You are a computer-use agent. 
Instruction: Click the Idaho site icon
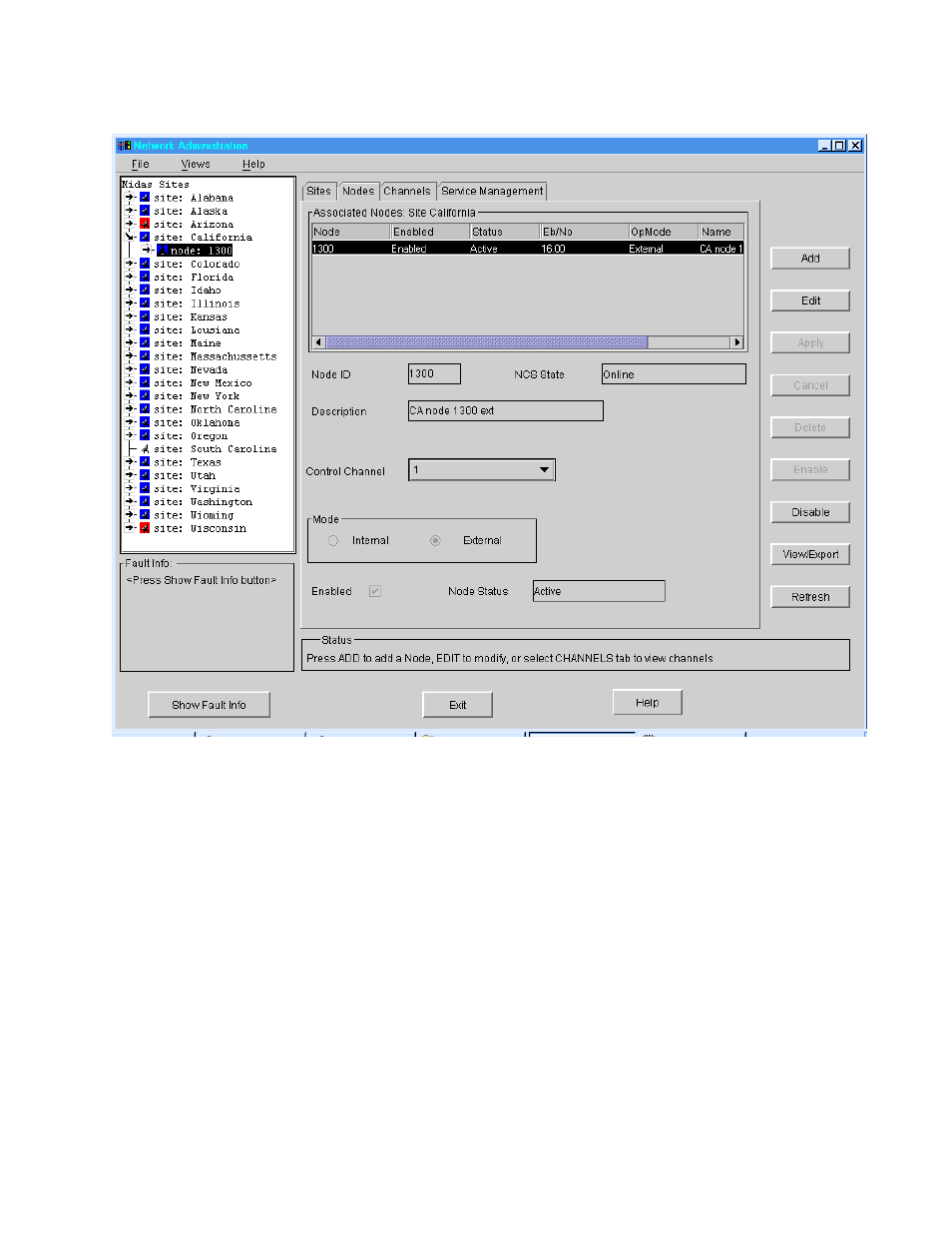145,290
